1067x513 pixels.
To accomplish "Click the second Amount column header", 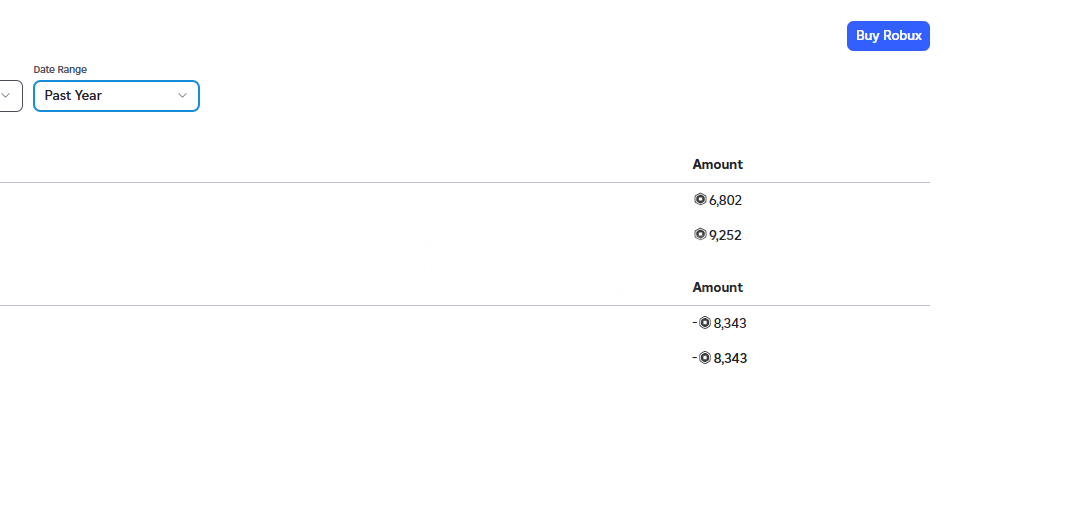I will coord(718,287).
